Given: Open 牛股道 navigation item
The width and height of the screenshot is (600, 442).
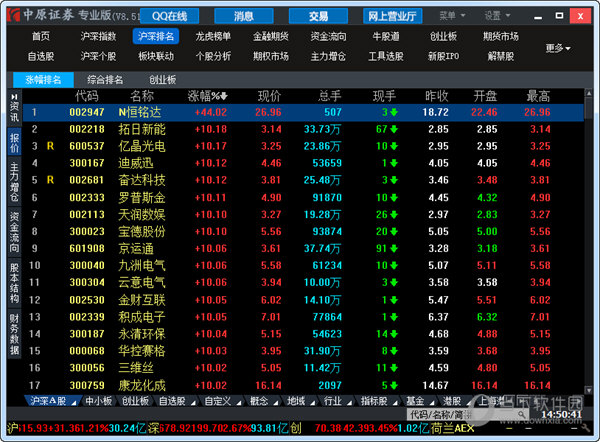Looking at the screenshot, I should (x=386, y=36).
